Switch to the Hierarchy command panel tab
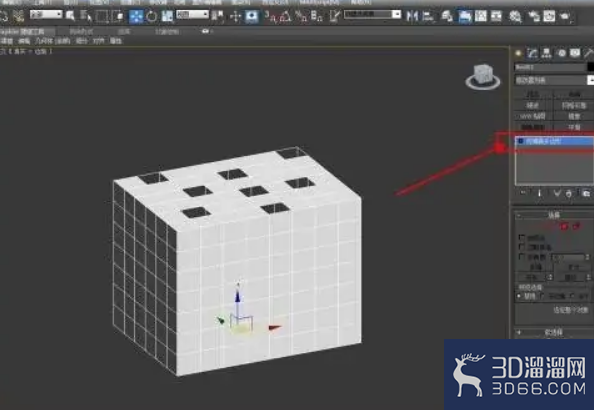 click(546, 53)
